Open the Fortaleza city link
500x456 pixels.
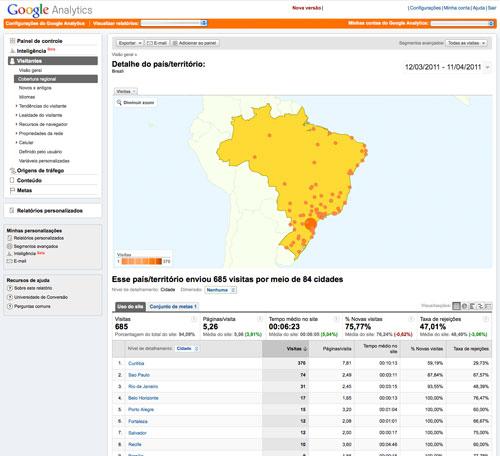coord(138,421)
